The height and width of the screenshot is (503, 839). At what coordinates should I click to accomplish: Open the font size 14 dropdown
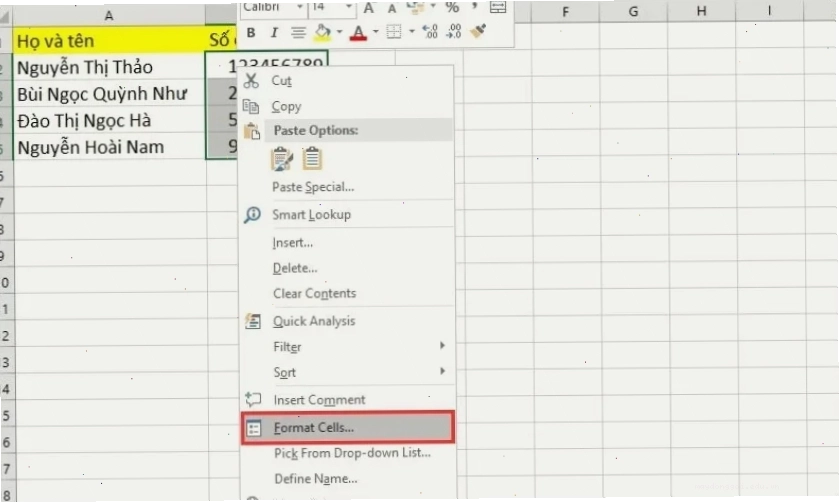tap(349, 7)
